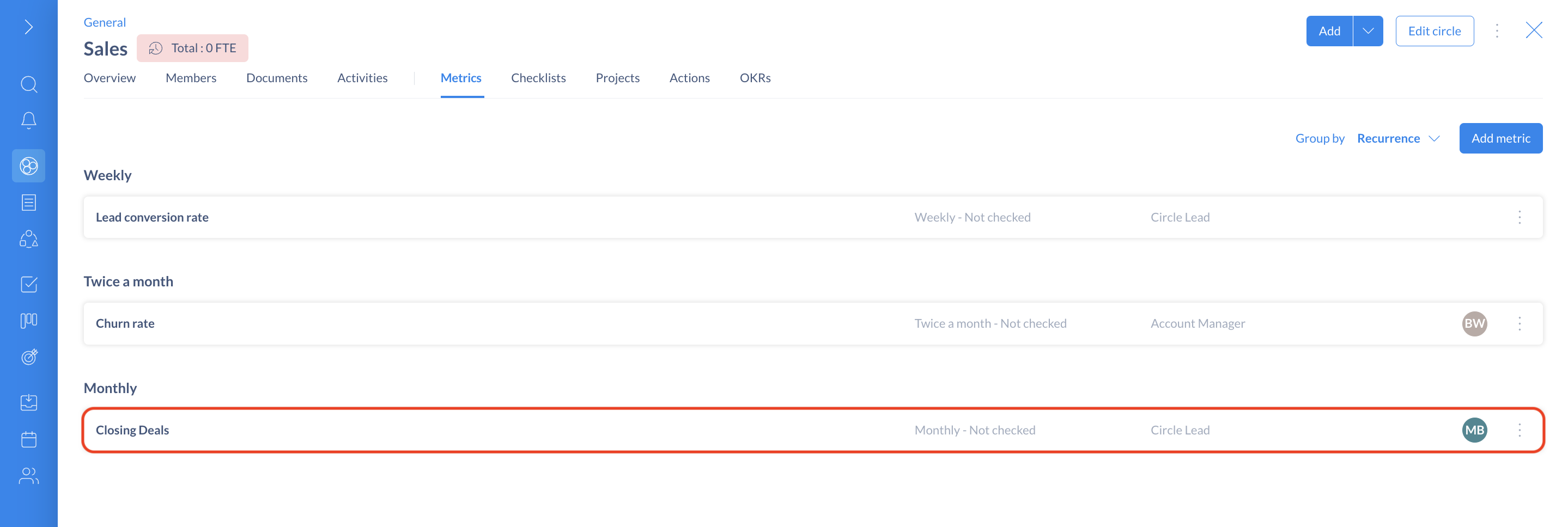Image resolution: width=1568 pixels, height=527 pixels.
Task: Click the FTE clock icon in the Total badge
Action: [156, 48]
